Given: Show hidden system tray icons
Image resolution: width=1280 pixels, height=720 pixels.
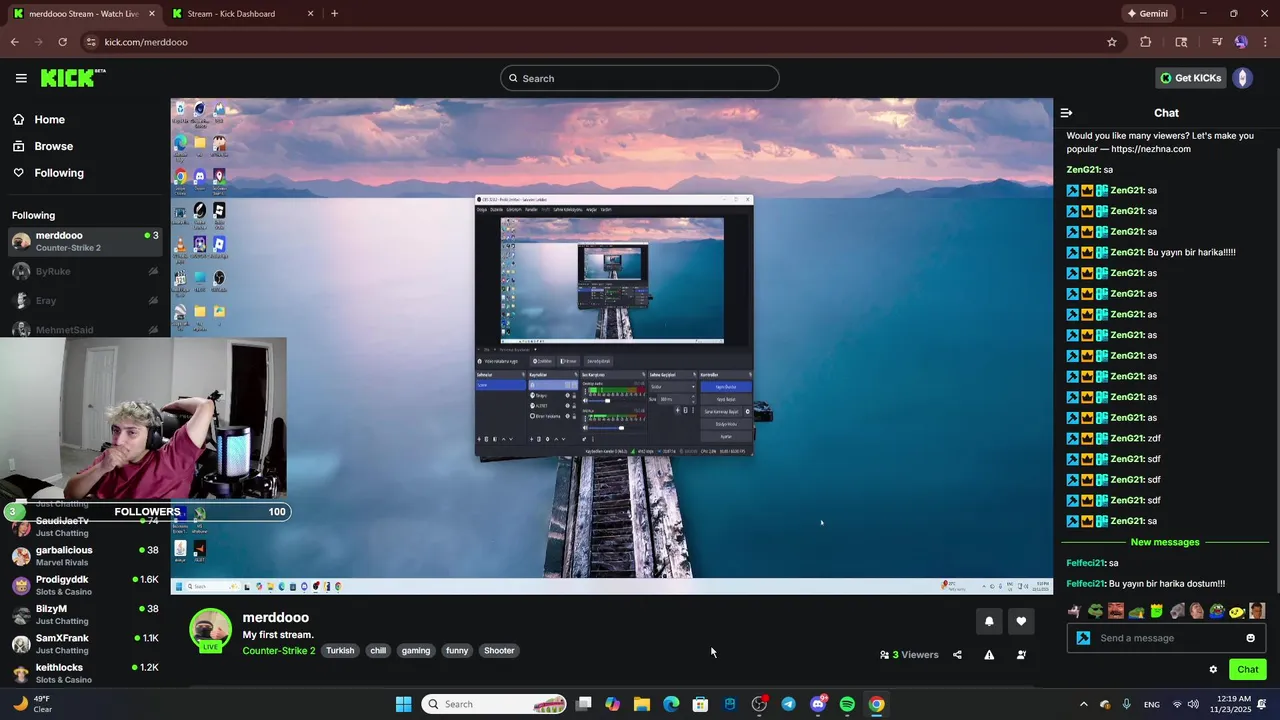Looking at the screenshot, I should pos(1083,704).
